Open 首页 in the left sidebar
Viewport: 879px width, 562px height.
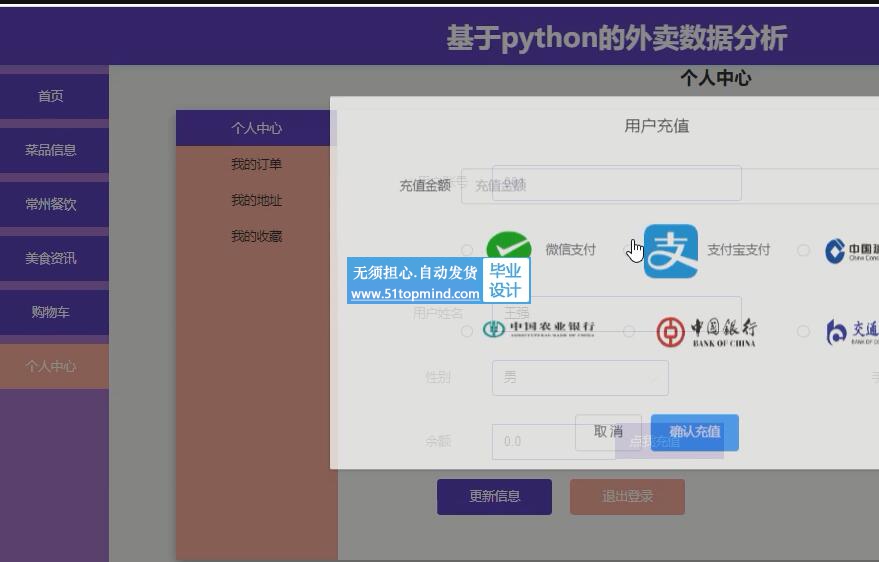(x=54, y=96)
